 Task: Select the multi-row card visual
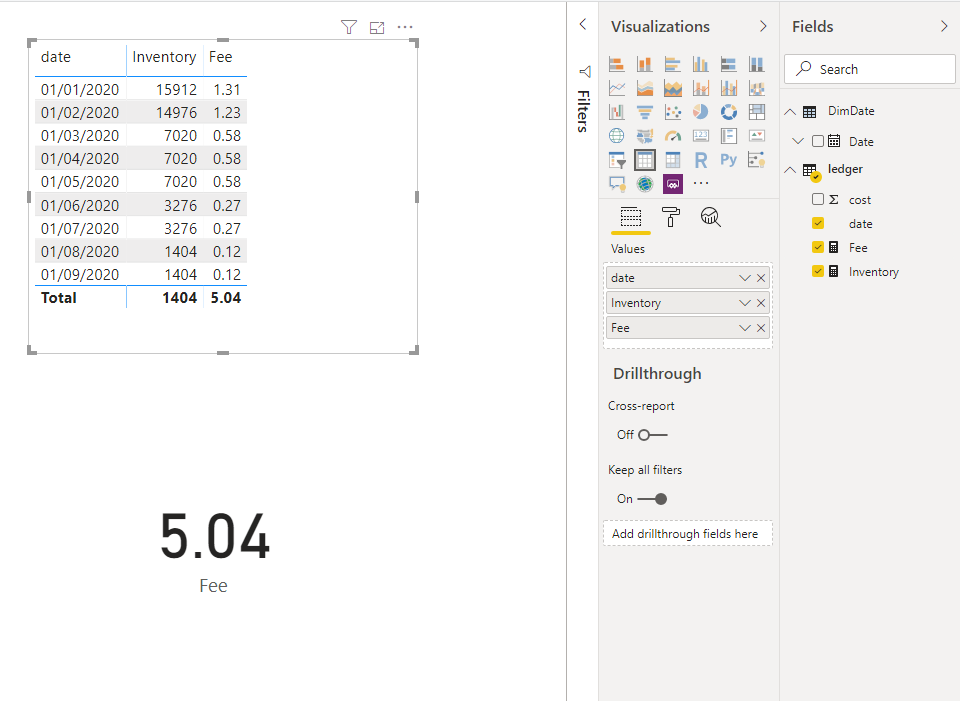(729, 136)
